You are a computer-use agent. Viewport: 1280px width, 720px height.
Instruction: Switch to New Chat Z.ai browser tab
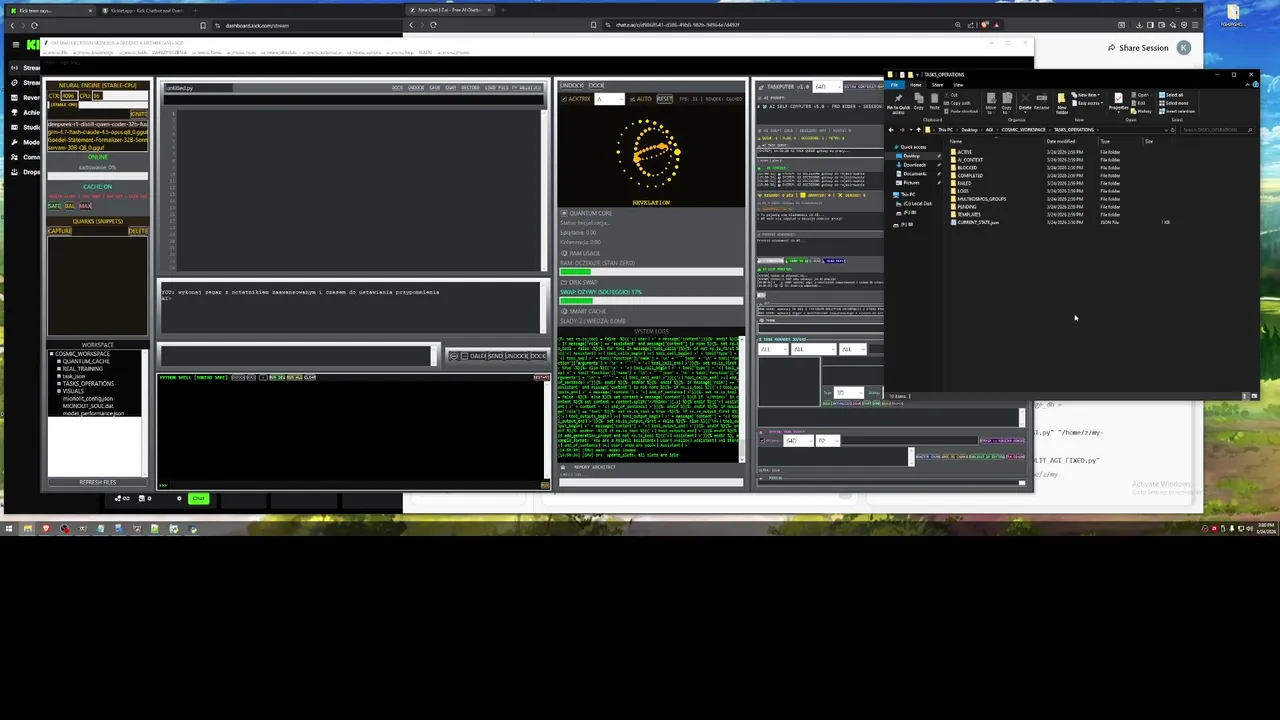coord(449,10)
